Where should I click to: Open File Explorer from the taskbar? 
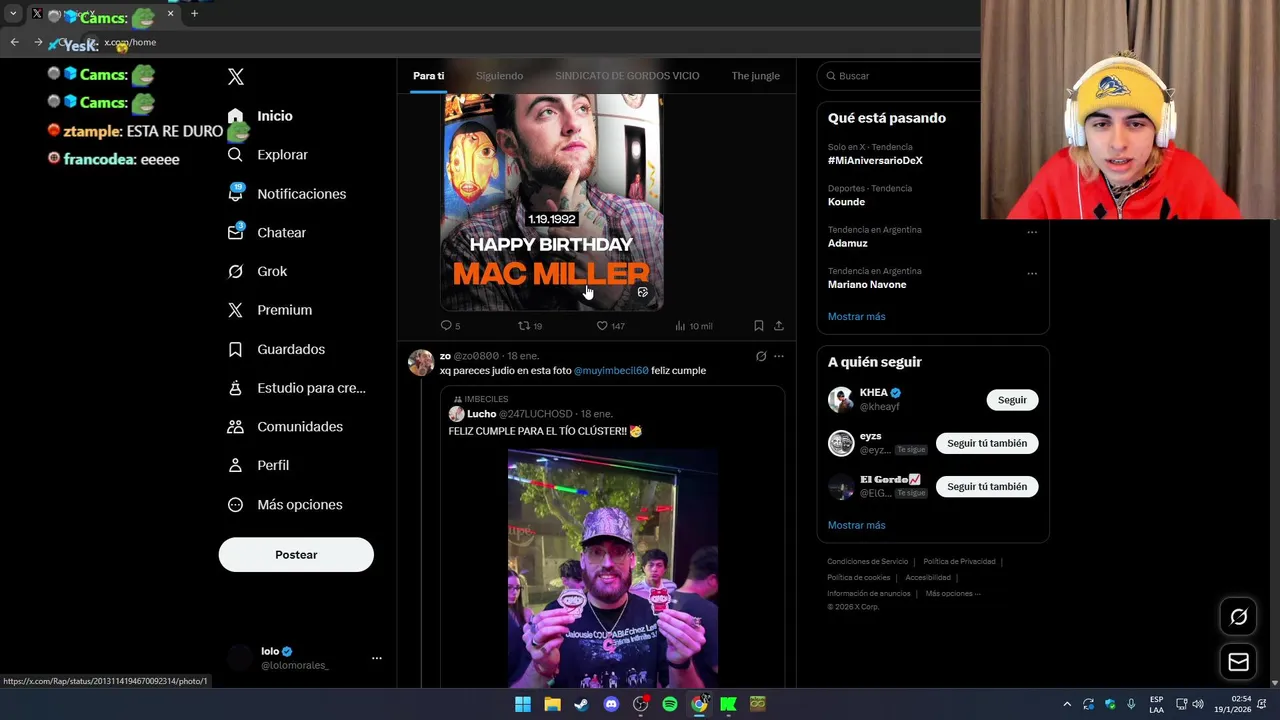point(552,704)
